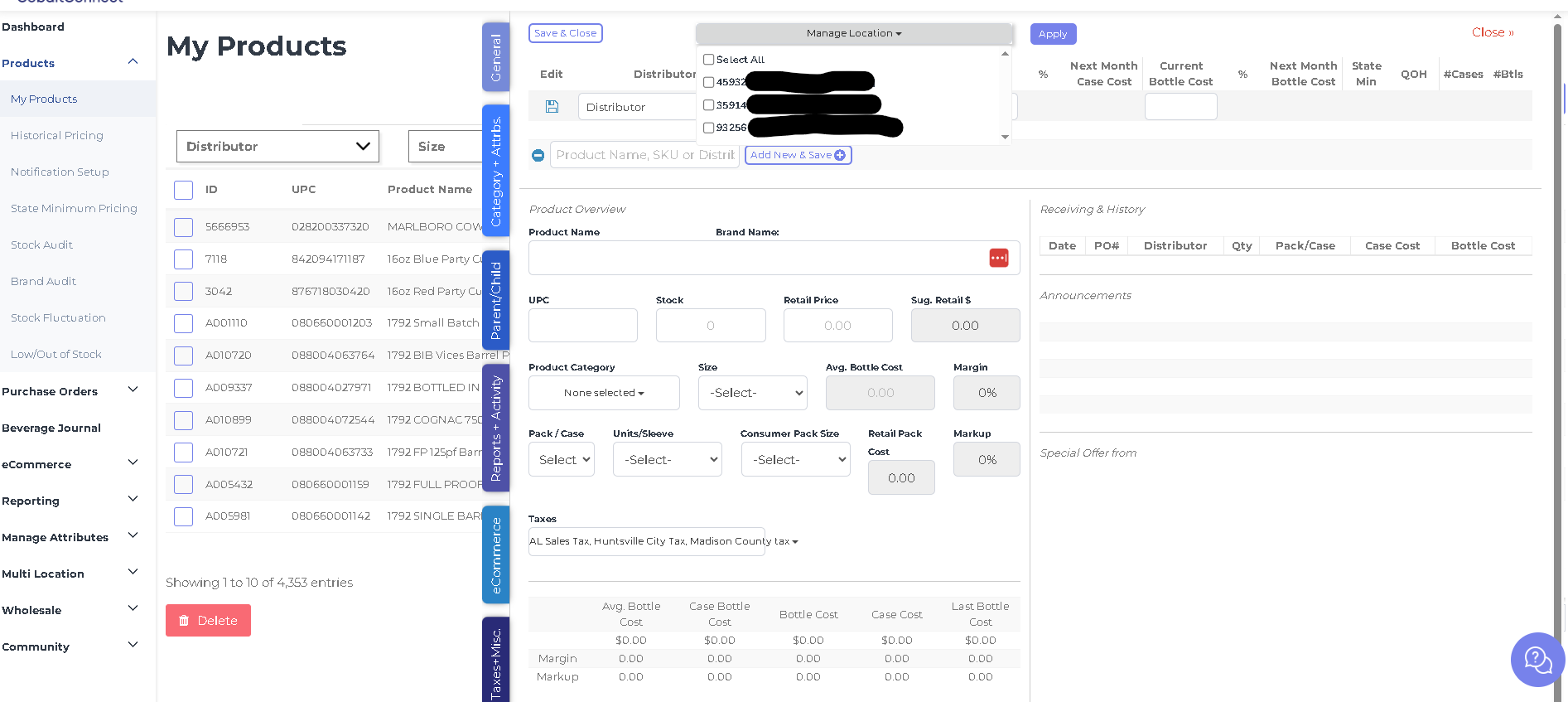
Task: Click the Product Name, SKU search field
Action: point(644,155)
